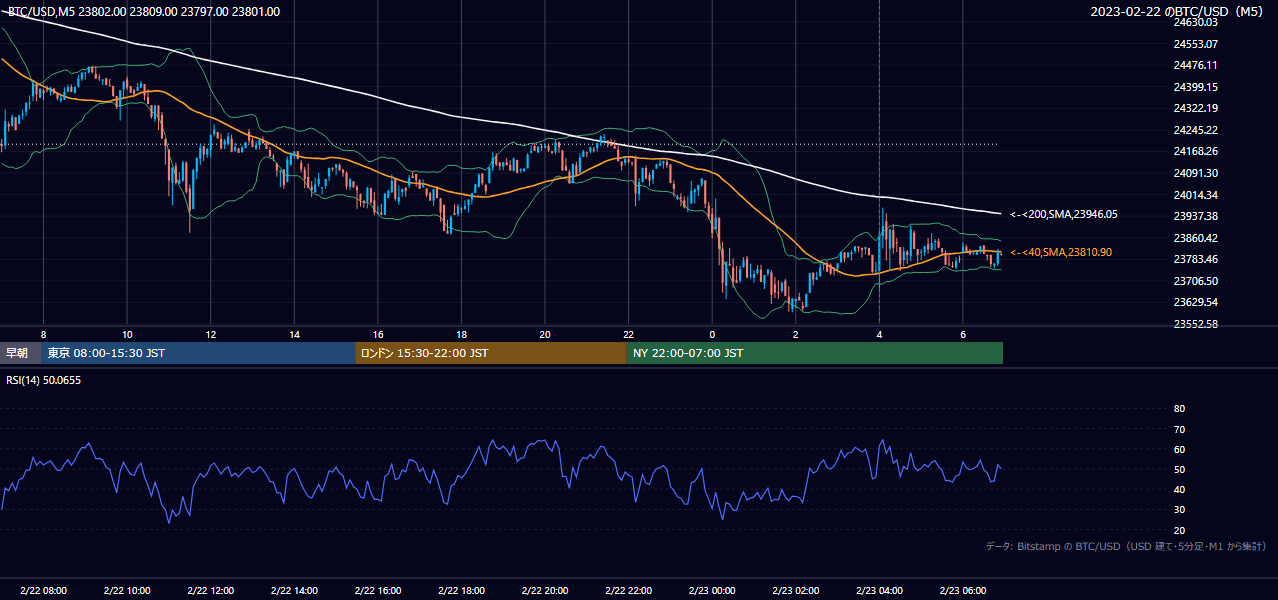Screen dimensions: 1278x600
Task: Click the 2/22 10:00 time label
Action: coord(127,590)
